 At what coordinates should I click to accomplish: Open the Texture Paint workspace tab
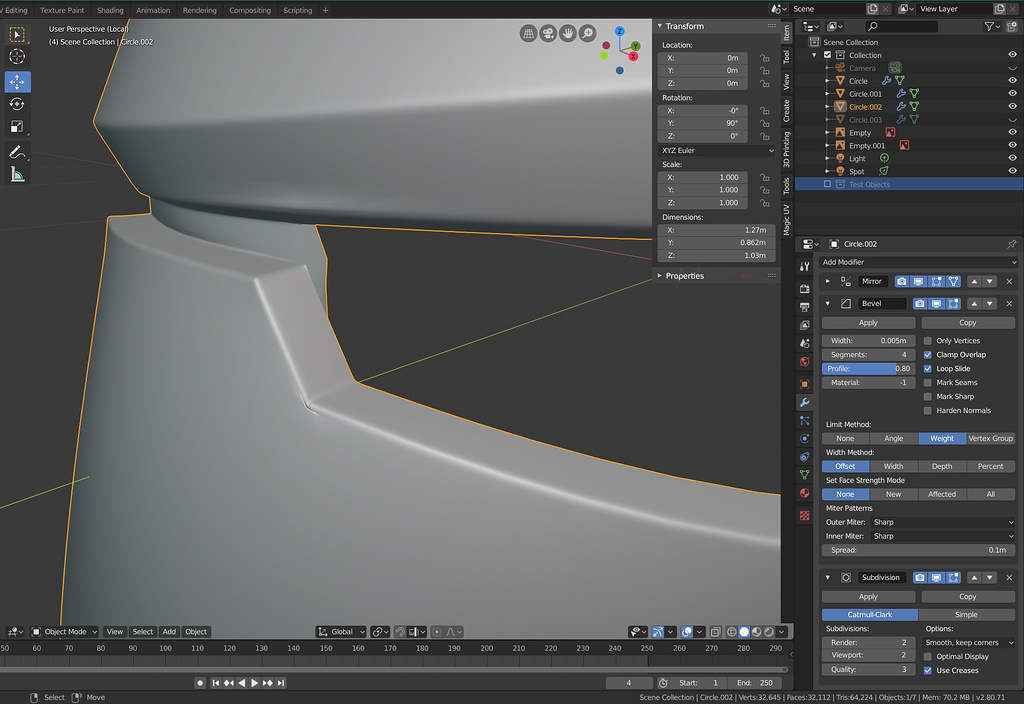click(62, 10)
